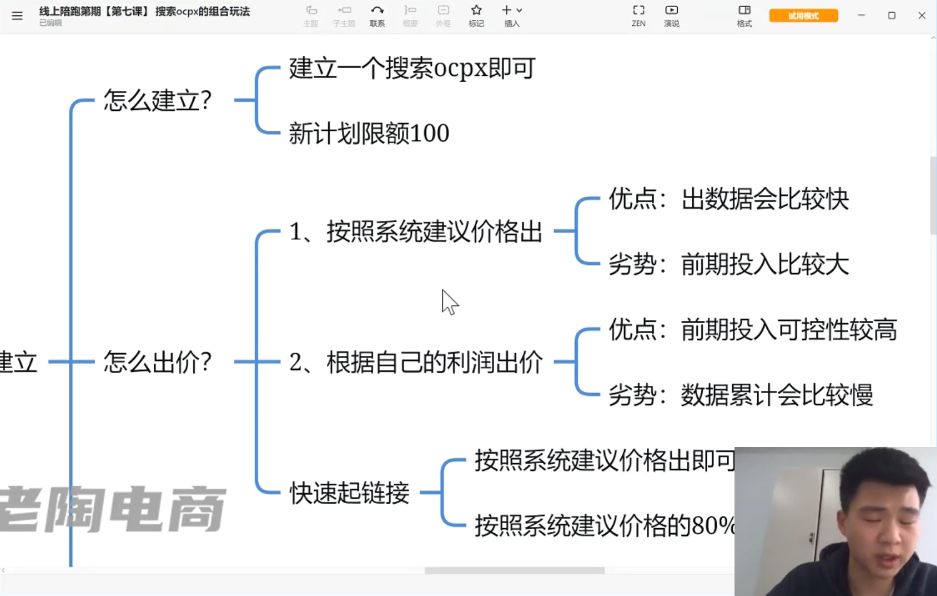
Task: Select the 优点:前期投入可控性较高 node
Action: [752, 329]
